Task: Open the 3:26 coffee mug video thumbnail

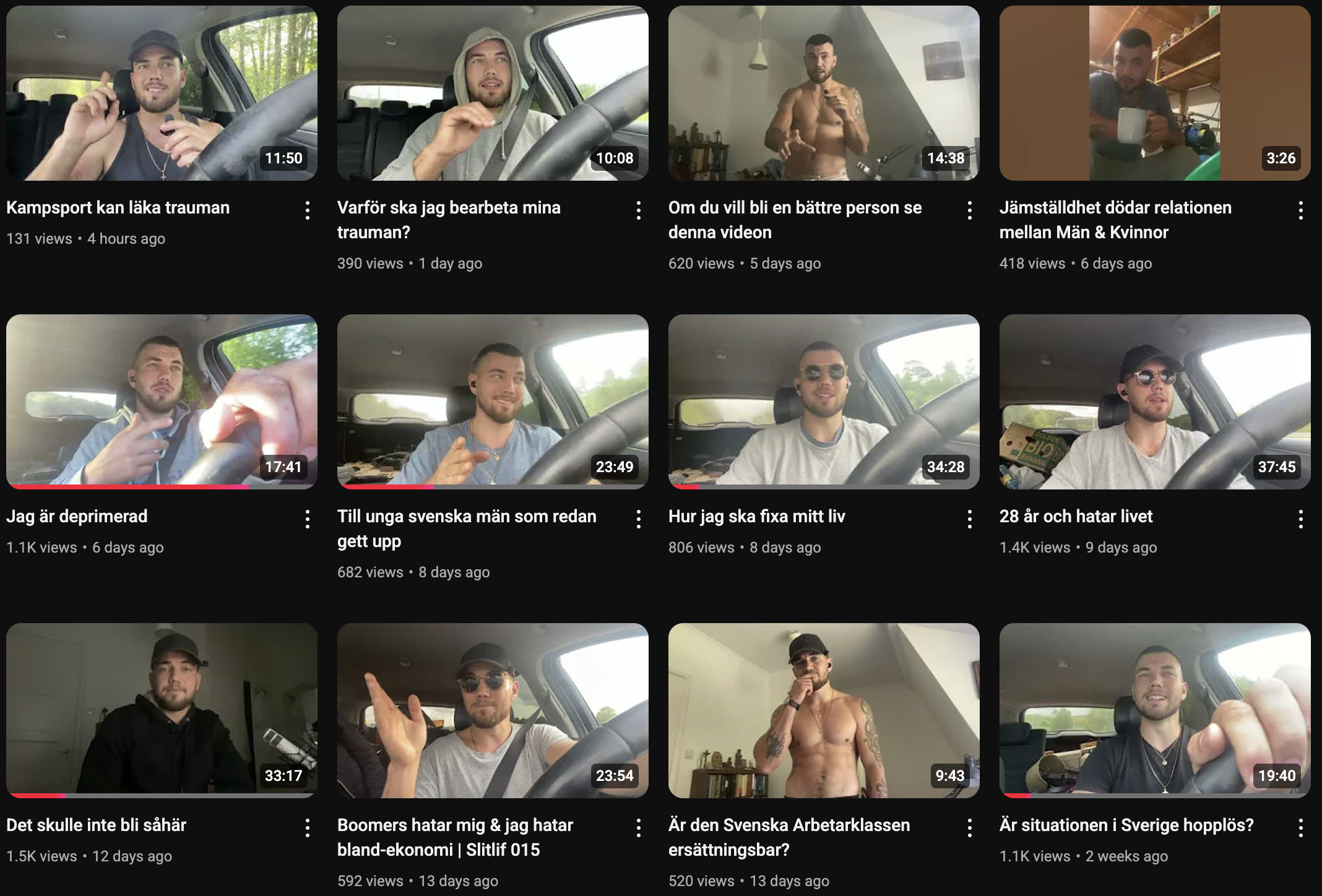Action: coord(1155,93)
